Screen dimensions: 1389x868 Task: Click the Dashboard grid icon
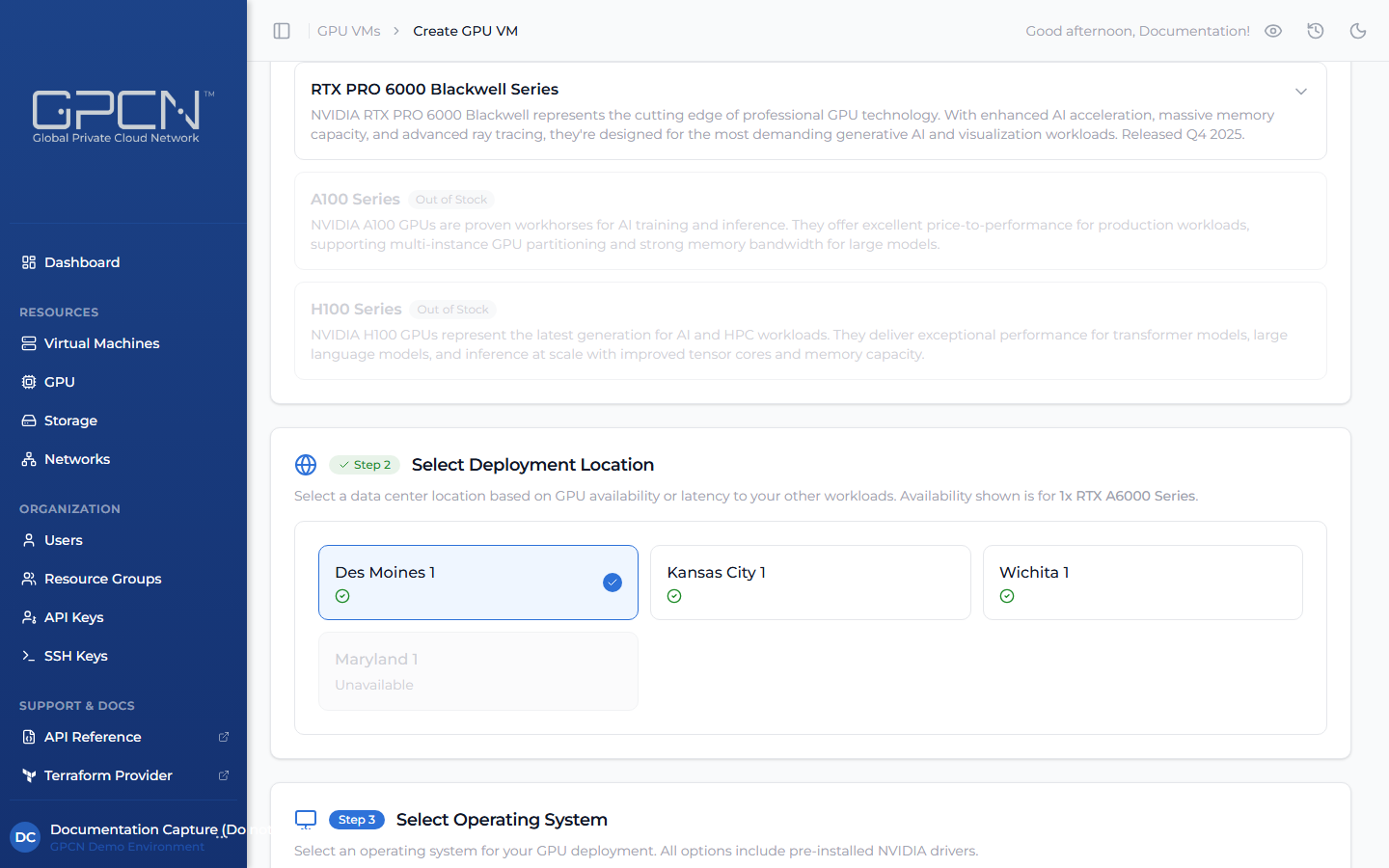click(29, 262)
